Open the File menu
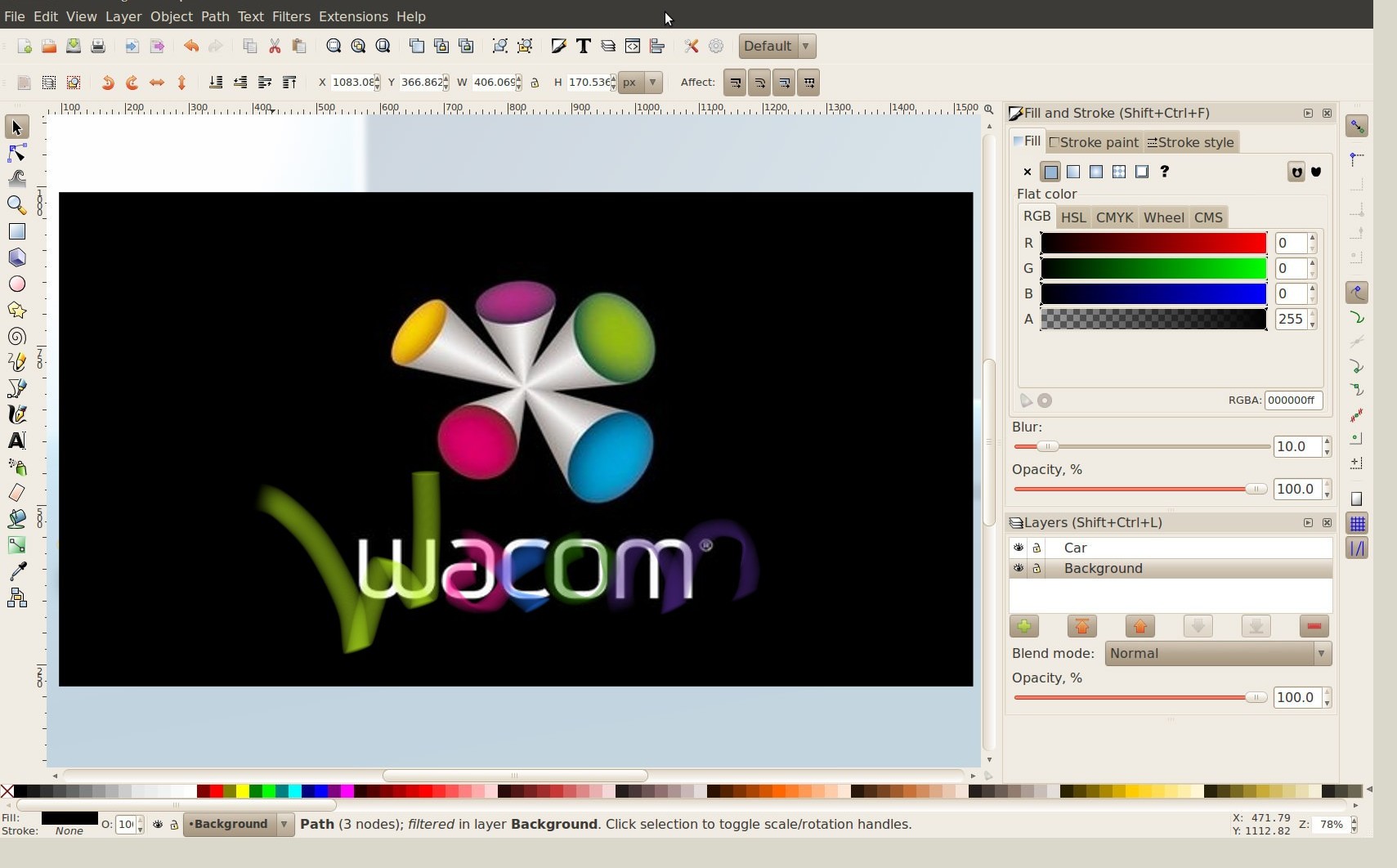 (x=14, y=16)
